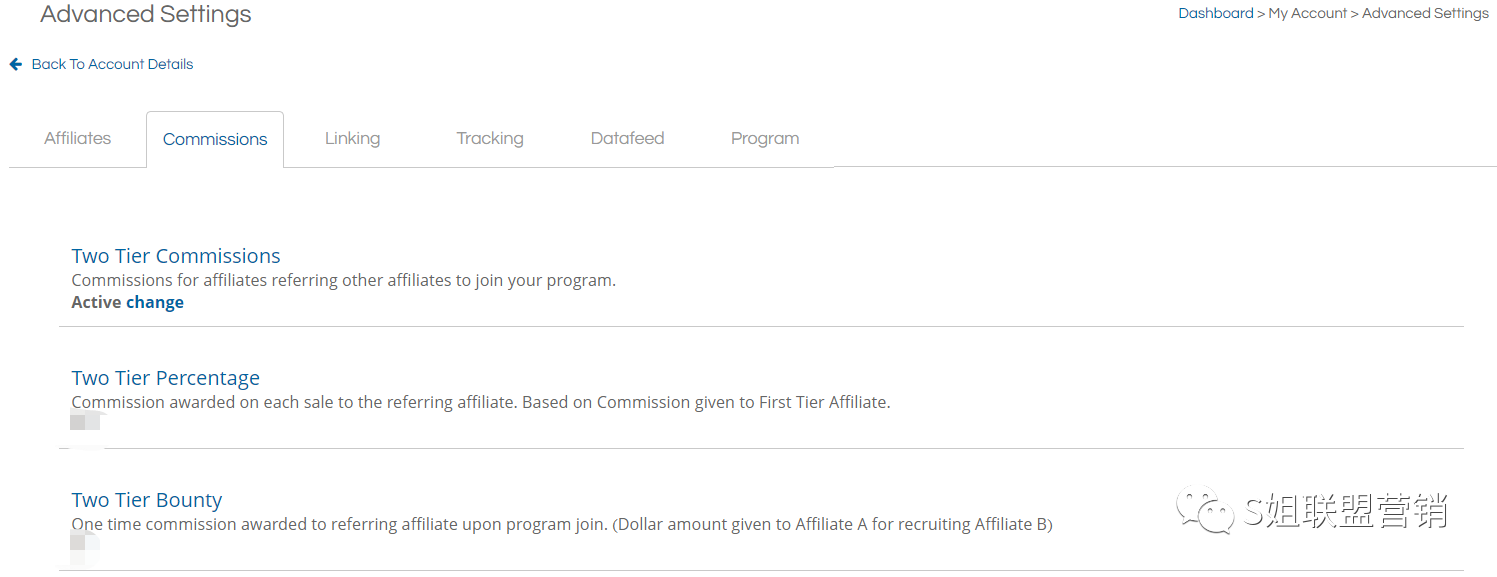Switch to the Datafeed tab

[627, 138]
